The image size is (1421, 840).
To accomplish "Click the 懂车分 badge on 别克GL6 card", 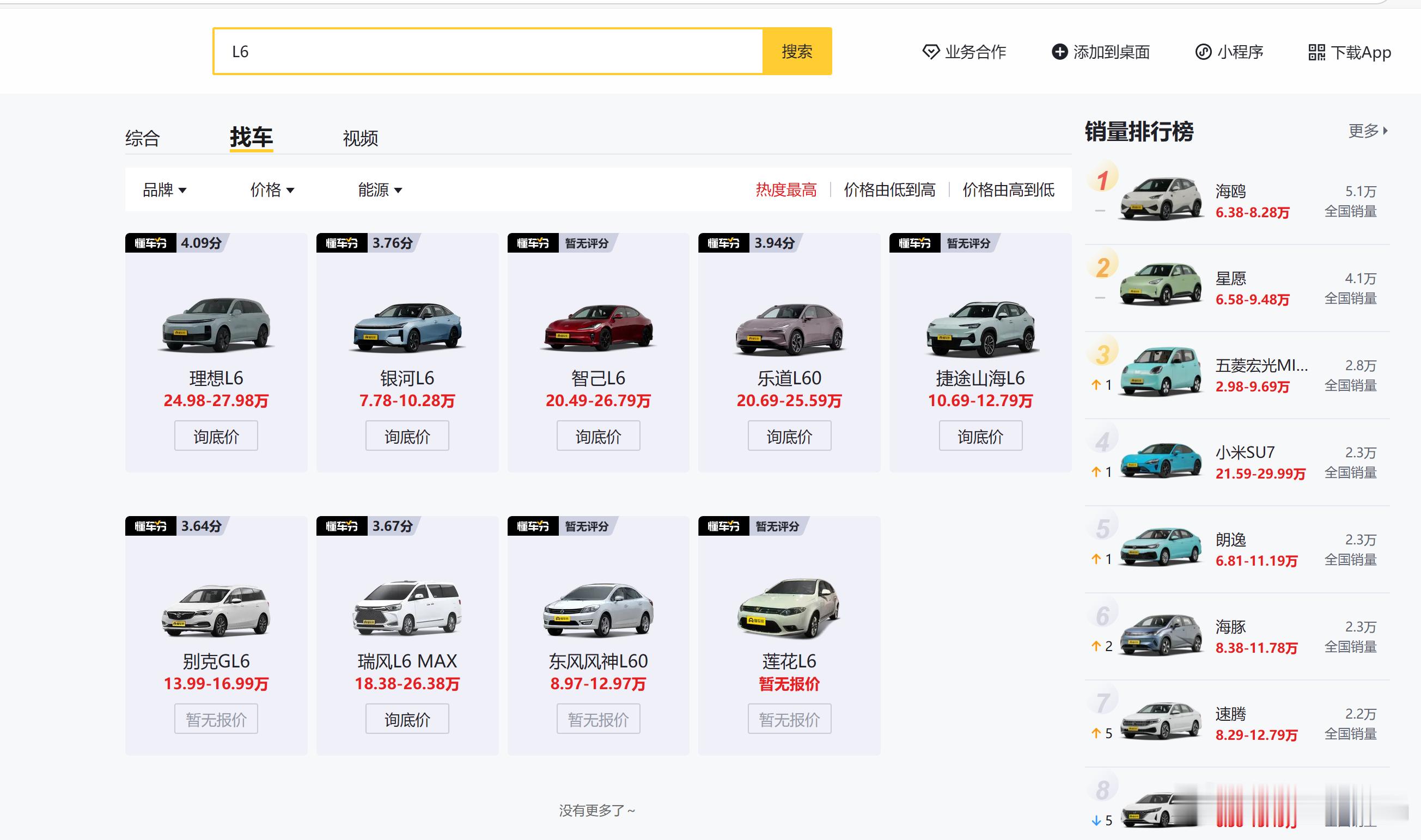I will [x=150, y=526].
